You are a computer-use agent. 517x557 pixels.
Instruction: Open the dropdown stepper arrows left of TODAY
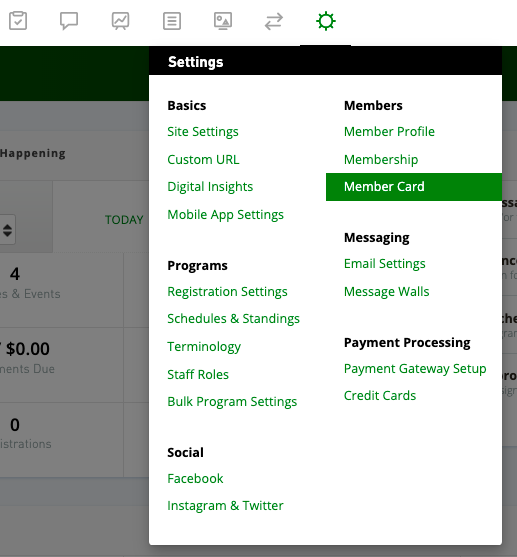click(7, 230)
